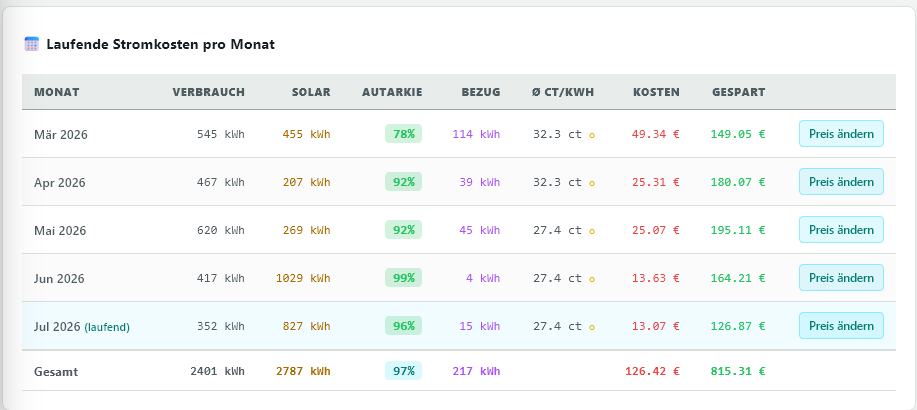Click the 827 kWh solar value

click(306, 326)
